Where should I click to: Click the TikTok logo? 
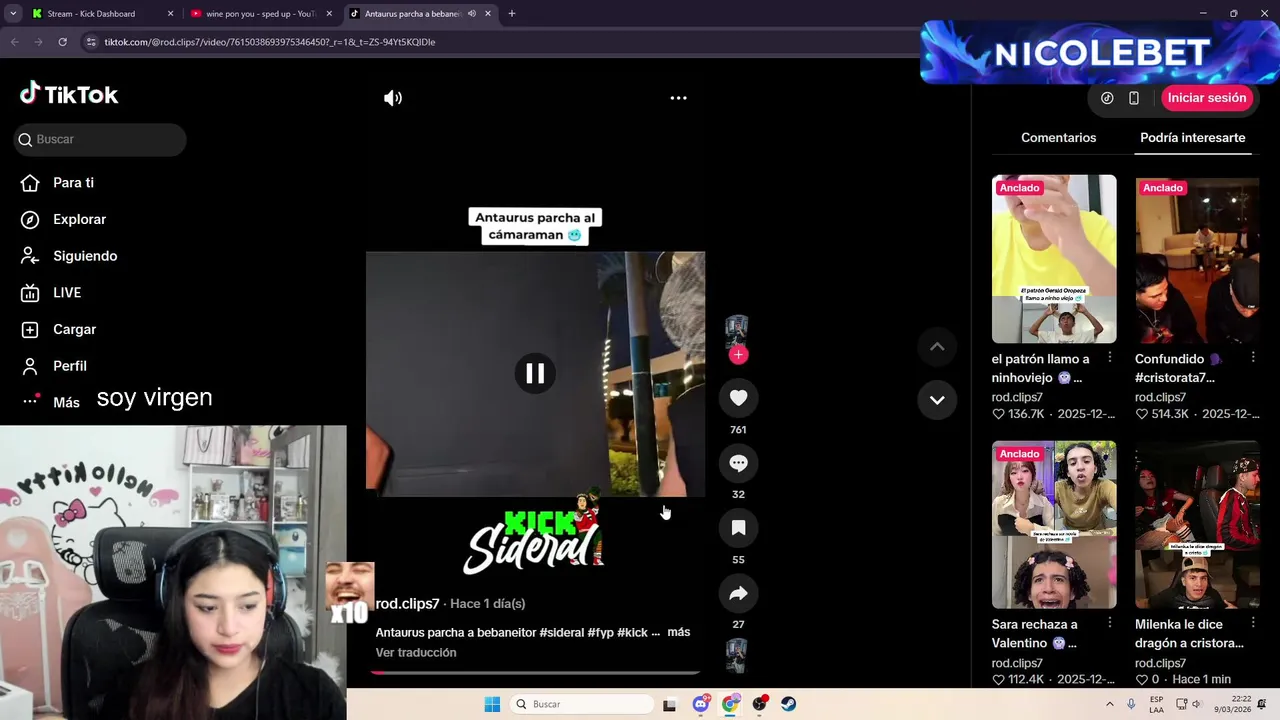(69, 94)
